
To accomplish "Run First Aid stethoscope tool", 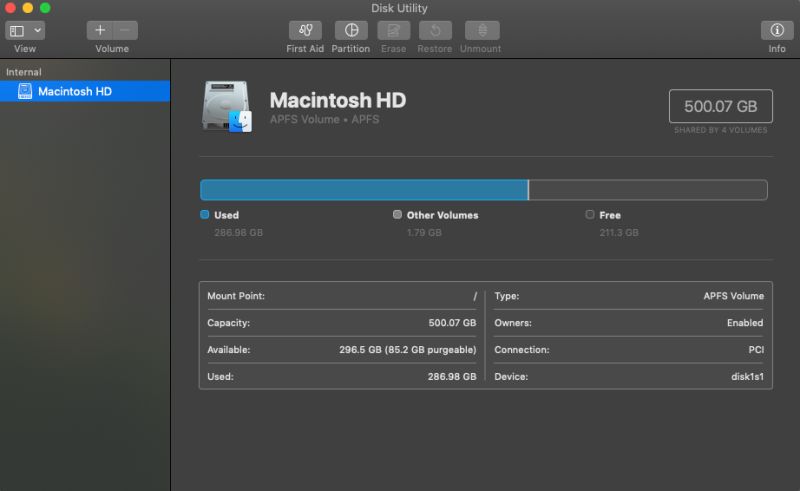I will (x=305, y=30).
